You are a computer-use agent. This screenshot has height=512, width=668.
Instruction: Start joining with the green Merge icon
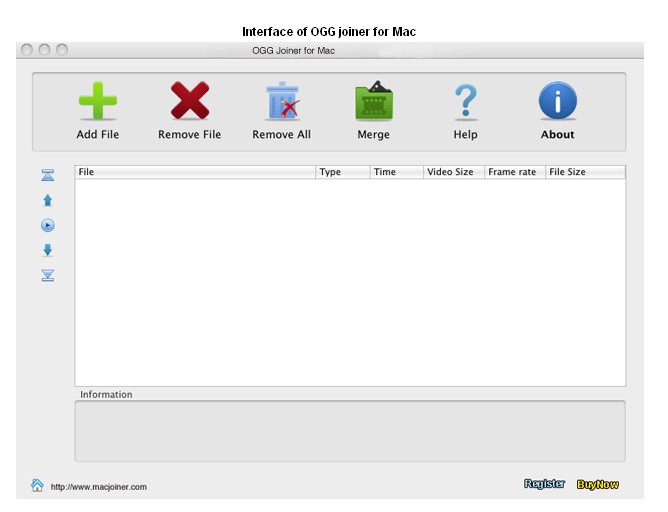(374, 101)
